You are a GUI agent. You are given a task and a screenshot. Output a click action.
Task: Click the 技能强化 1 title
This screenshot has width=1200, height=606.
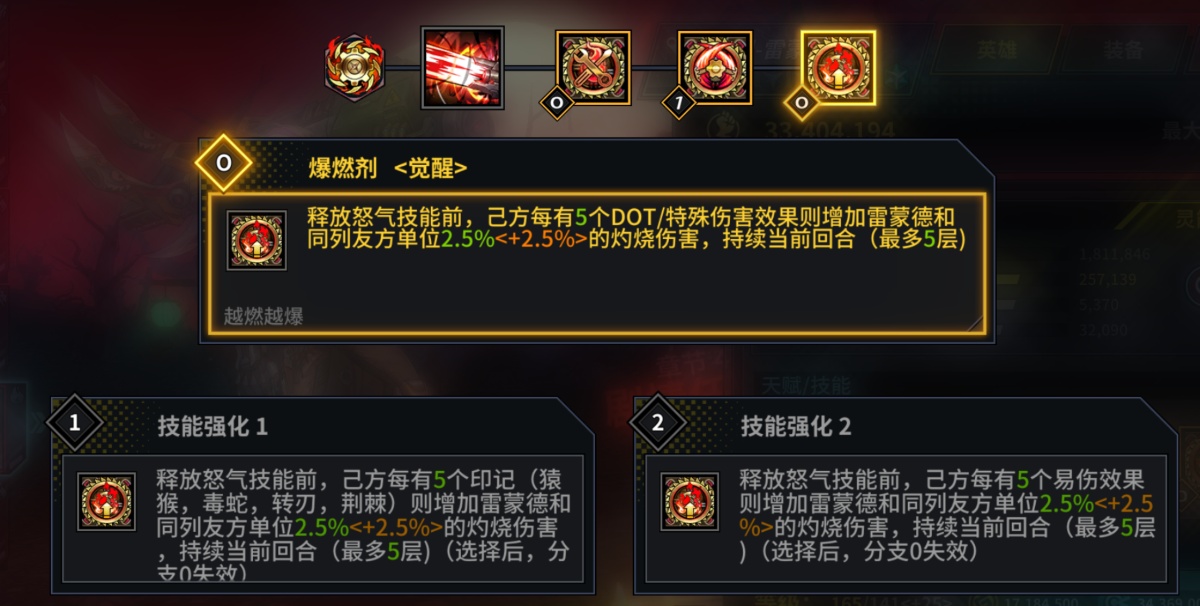[x=212, y=427]
